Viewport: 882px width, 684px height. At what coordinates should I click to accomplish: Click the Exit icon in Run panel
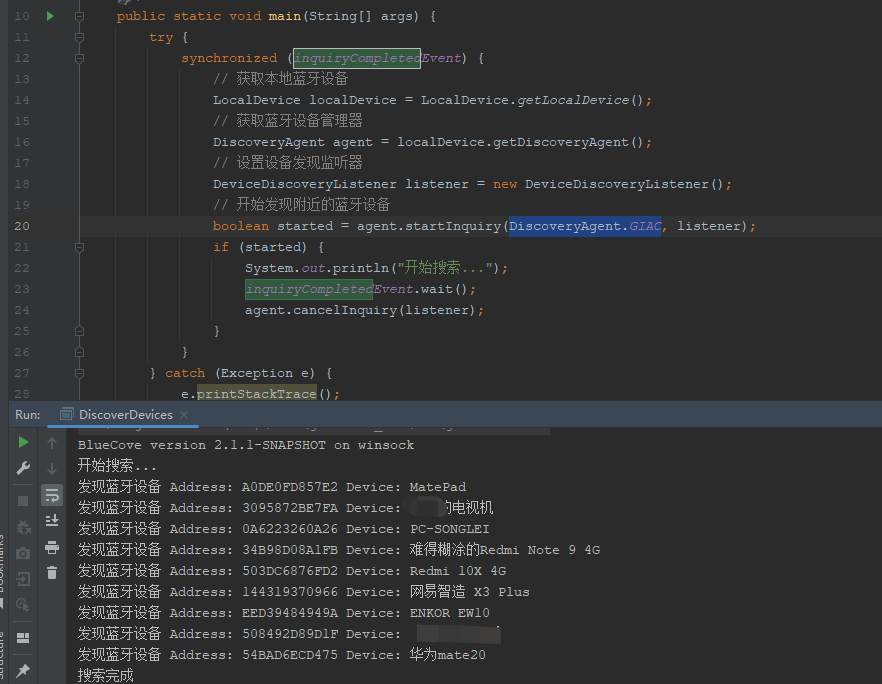(x=23, y=579)
